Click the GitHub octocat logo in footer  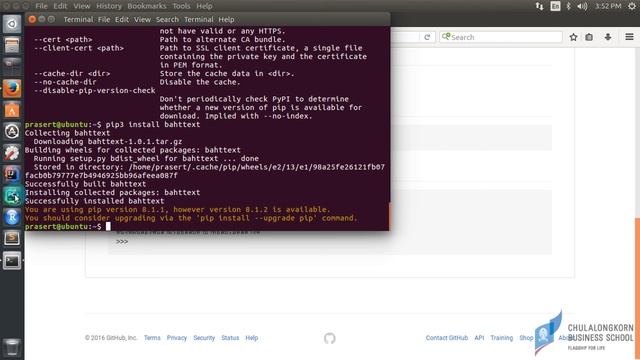tap(330, 338)
